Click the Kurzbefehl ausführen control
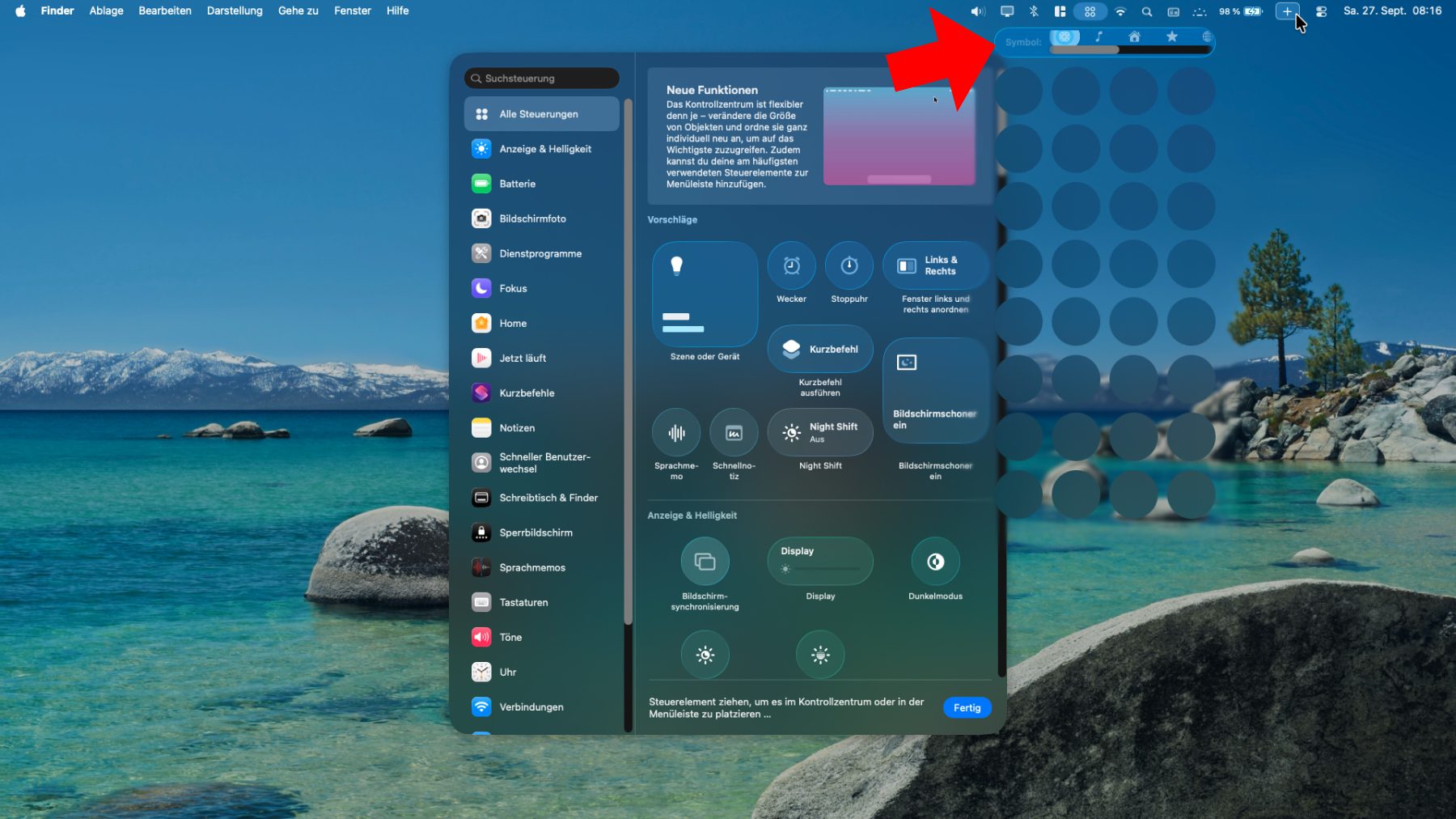This screenshot has height=819, width=1456. (x=820, y=350)
